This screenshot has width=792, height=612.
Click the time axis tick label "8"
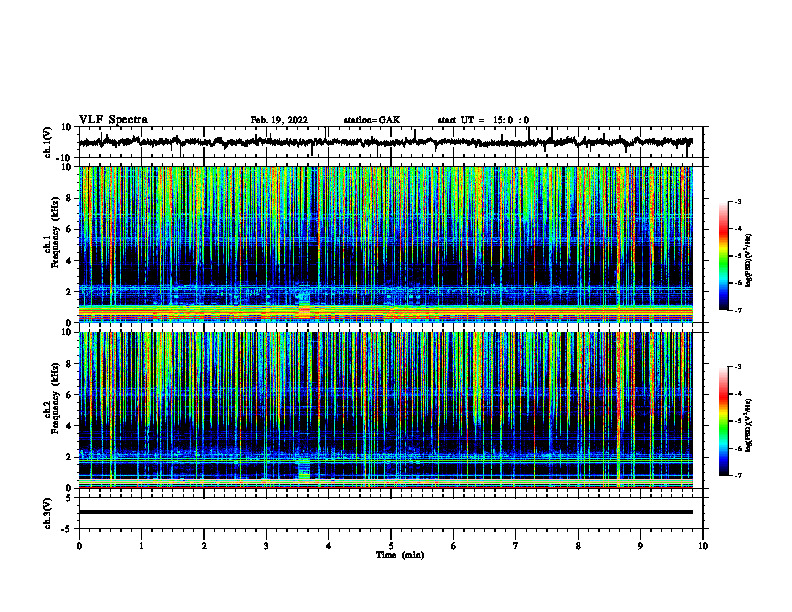(578, 546)
